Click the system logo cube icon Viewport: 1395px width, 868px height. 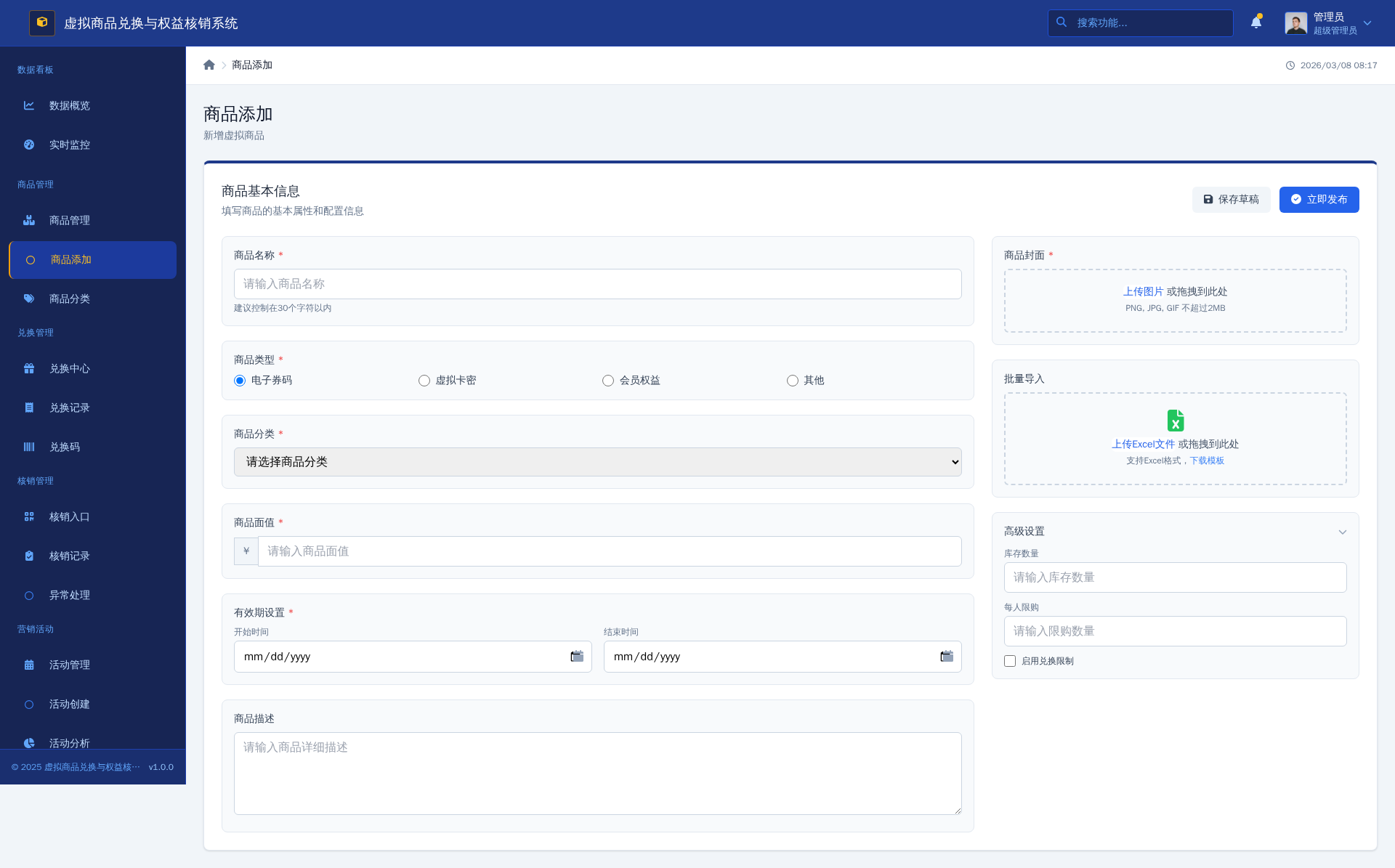[42, 23]
